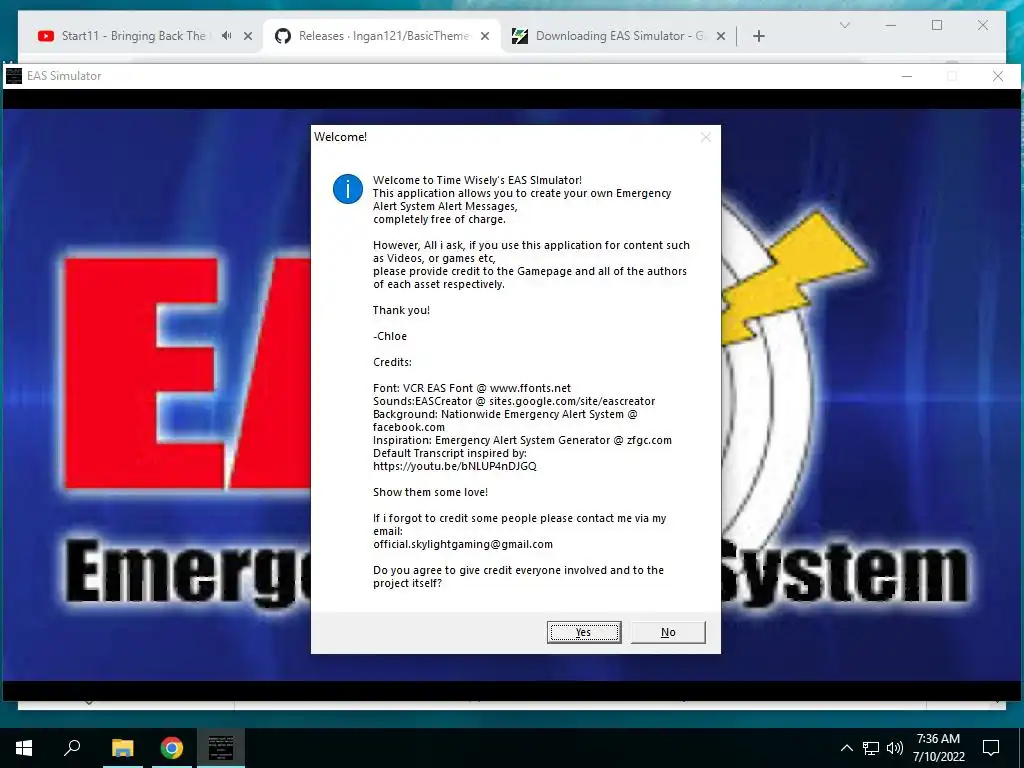
Task: Close the Chrome window
Action: 983,25
